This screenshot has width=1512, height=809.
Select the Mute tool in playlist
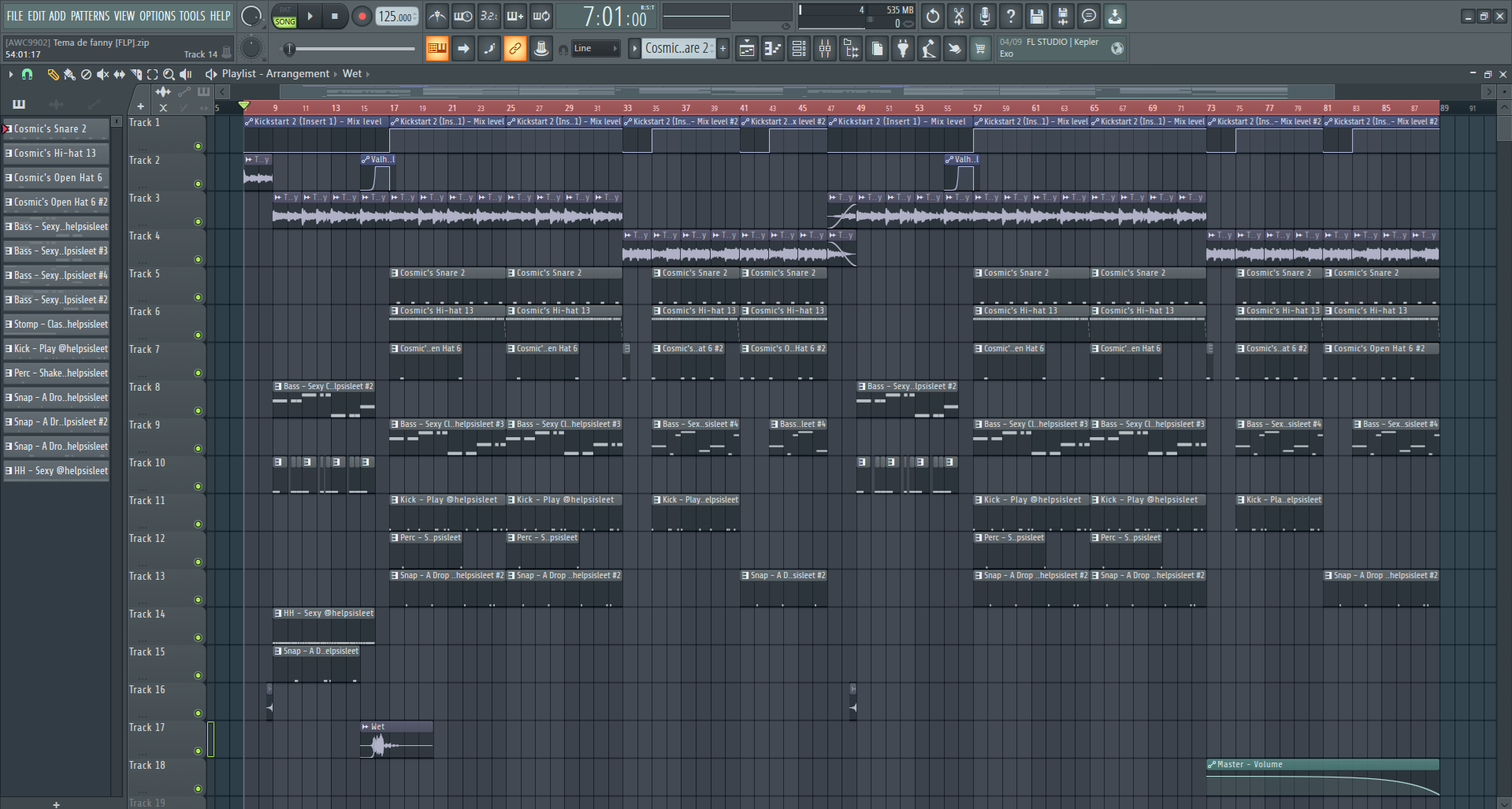pyautogui.click(x=102, y=74)
